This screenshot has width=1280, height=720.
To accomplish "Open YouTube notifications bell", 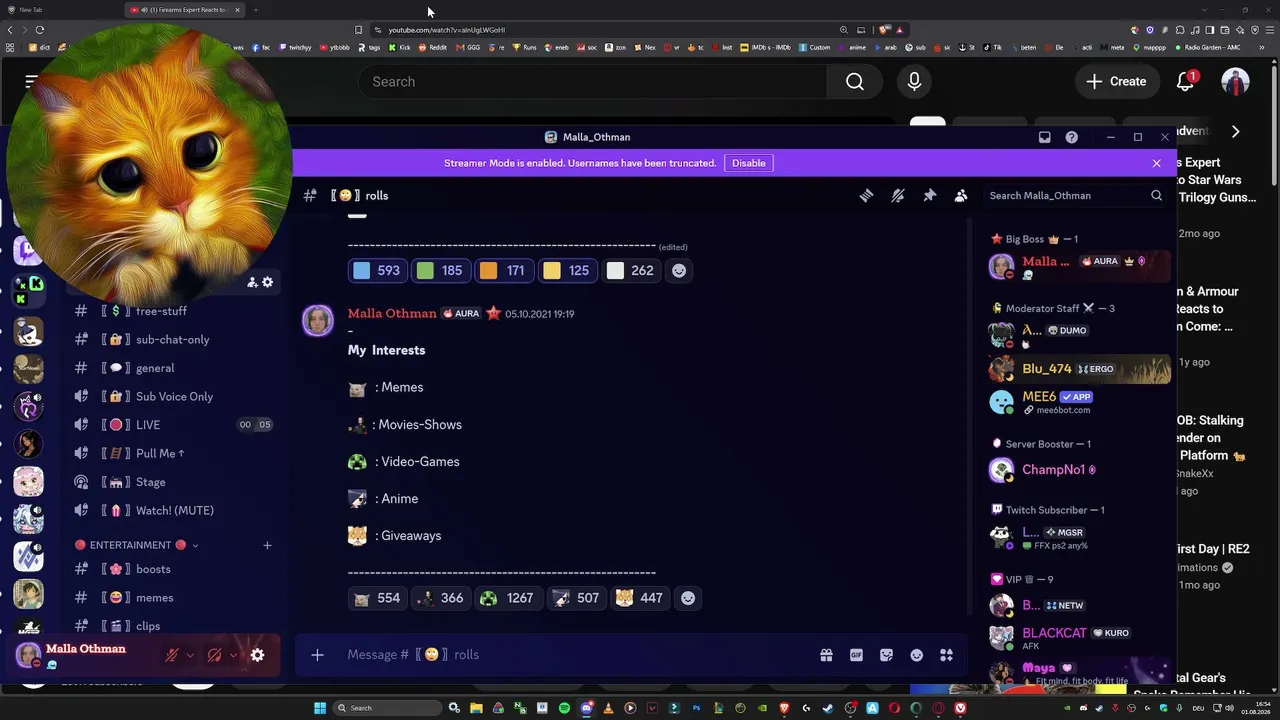I will click(1185, 82).
